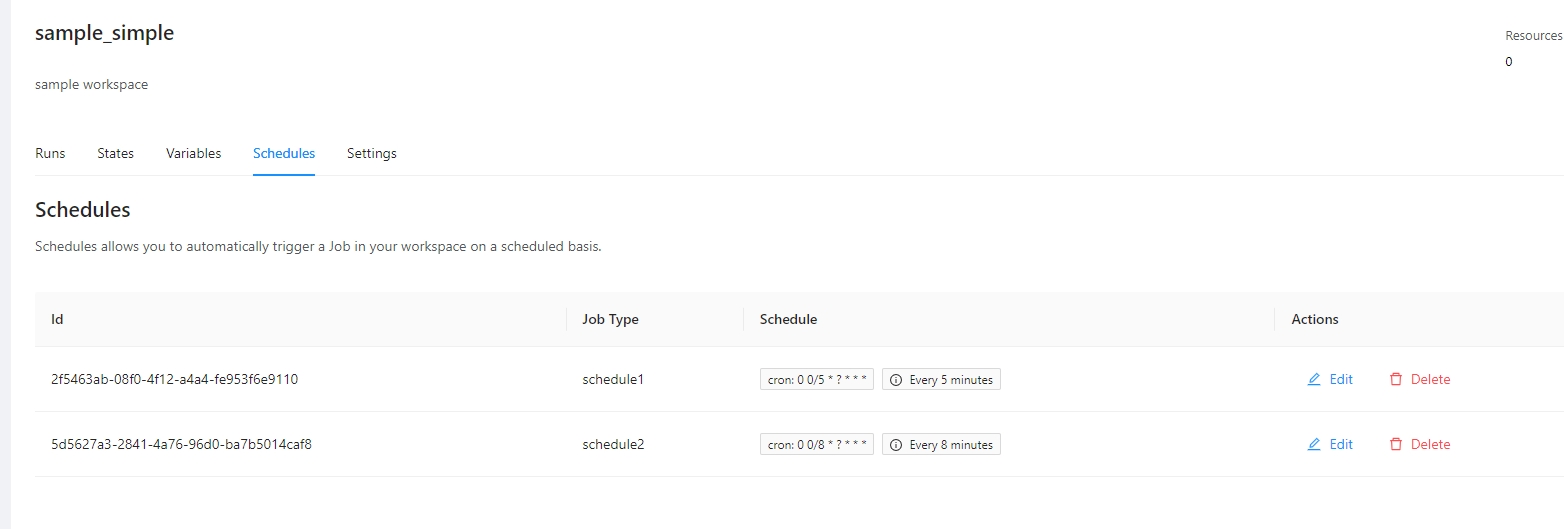Viewport: 1564px width, 529px height.
Task: Go to the Variables tab
Action: pyautogui.click(x=193, y=154)
